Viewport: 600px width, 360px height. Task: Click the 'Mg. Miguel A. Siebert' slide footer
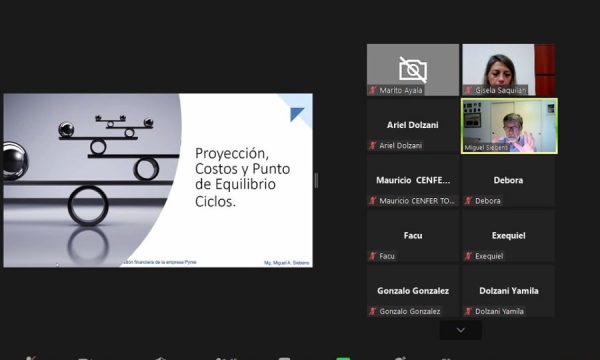coord(287,263)
